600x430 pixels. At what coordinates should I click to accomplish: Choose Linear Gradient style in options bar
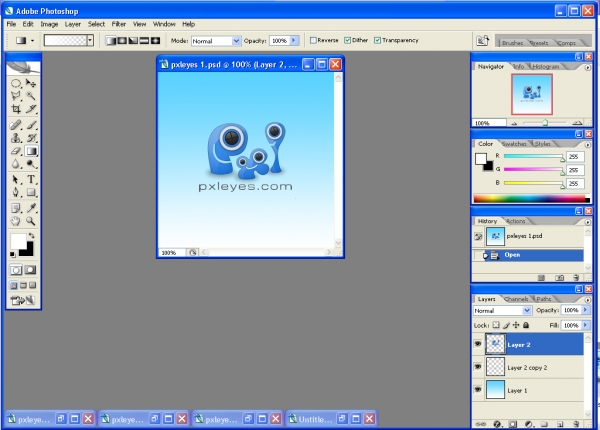[111, 41]
